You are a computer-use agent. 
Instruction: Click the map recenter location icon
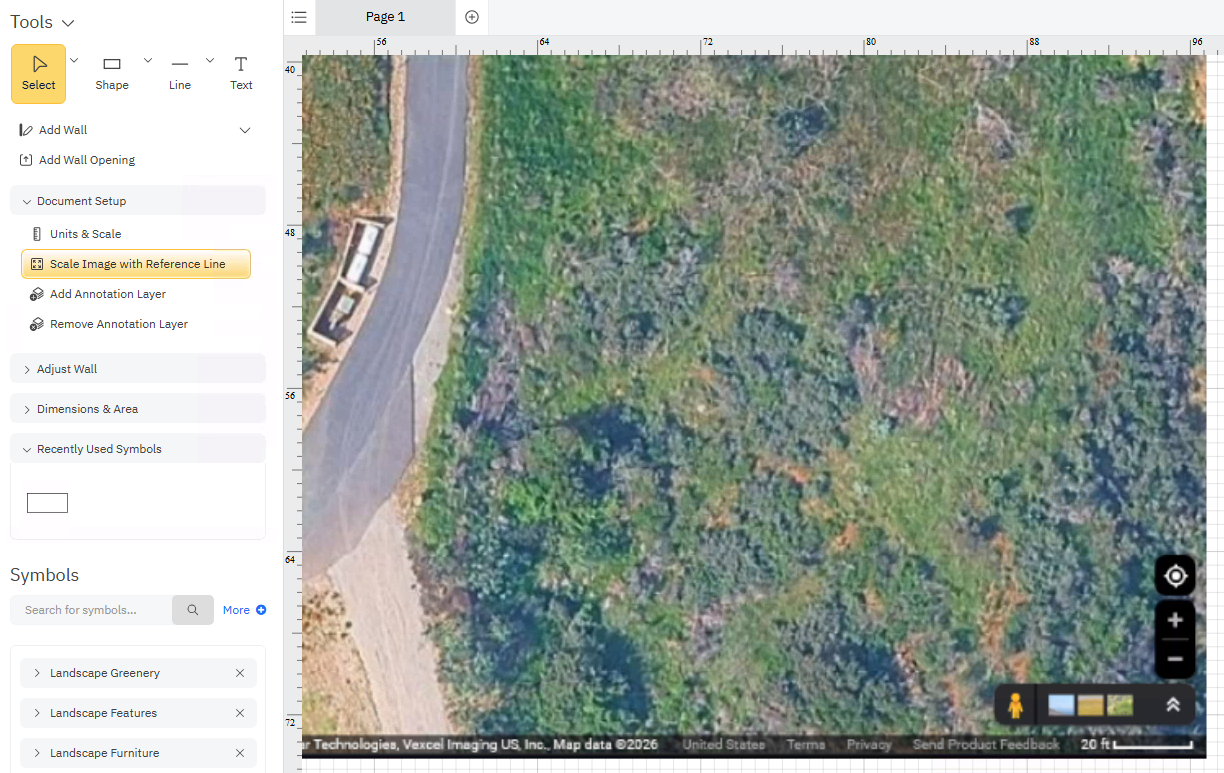(x=1175, y=576)
